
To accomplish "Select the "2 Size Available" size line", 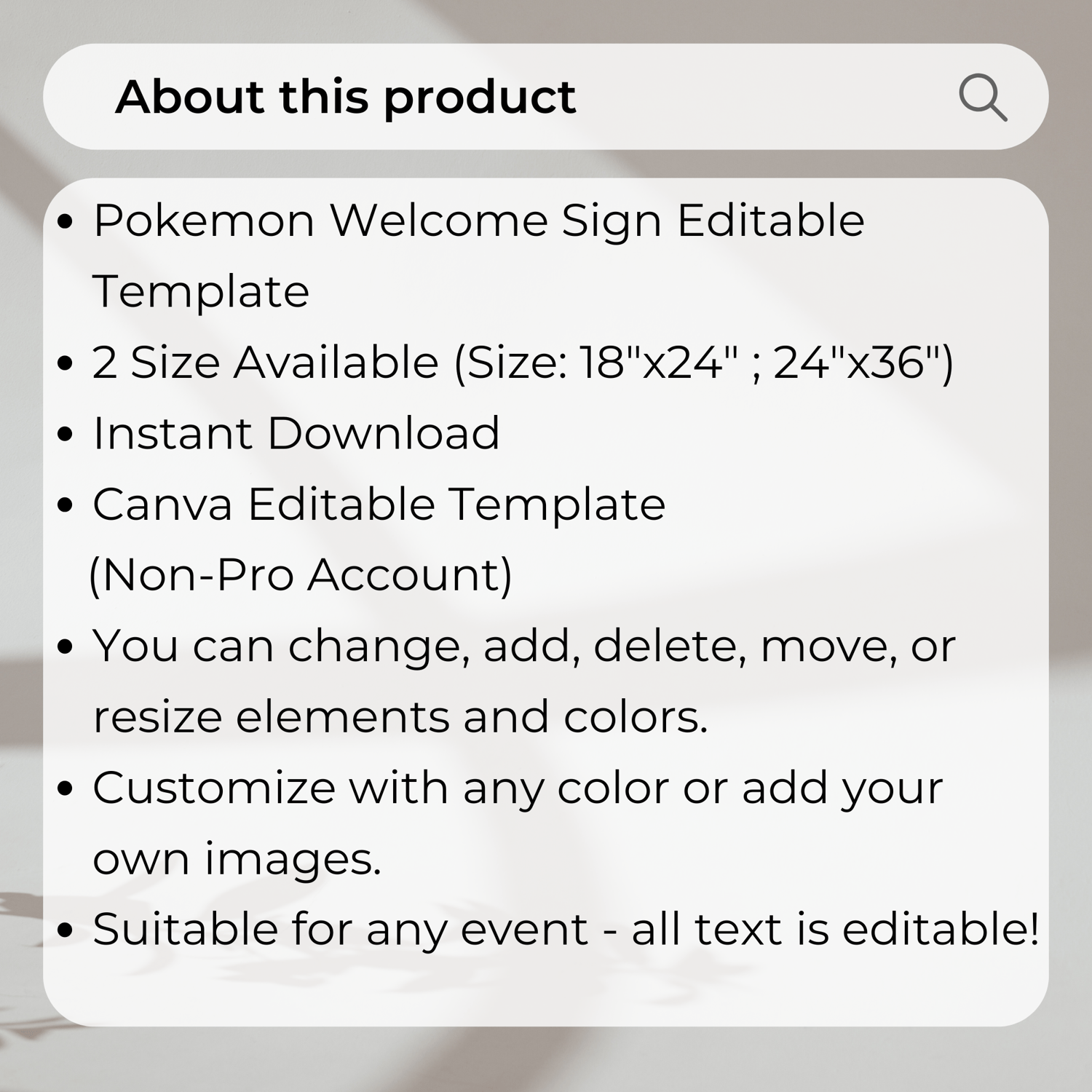I will [x=523, y=363].
